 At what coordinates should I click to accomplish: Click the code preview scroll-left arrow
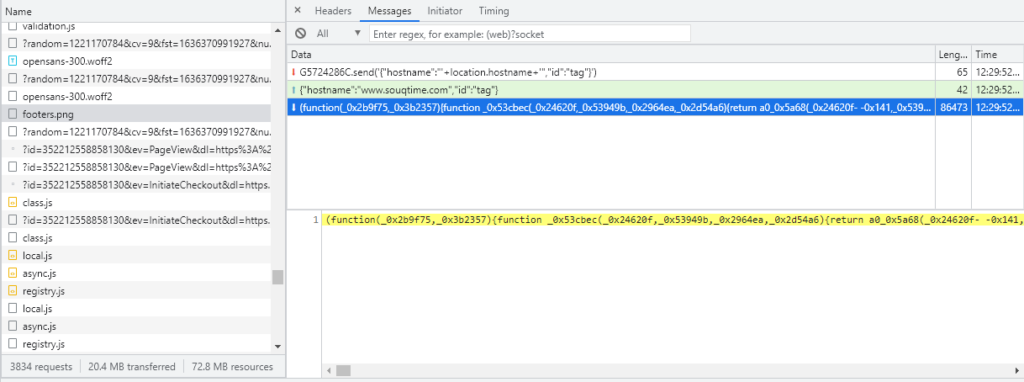(x=328, y=370)
